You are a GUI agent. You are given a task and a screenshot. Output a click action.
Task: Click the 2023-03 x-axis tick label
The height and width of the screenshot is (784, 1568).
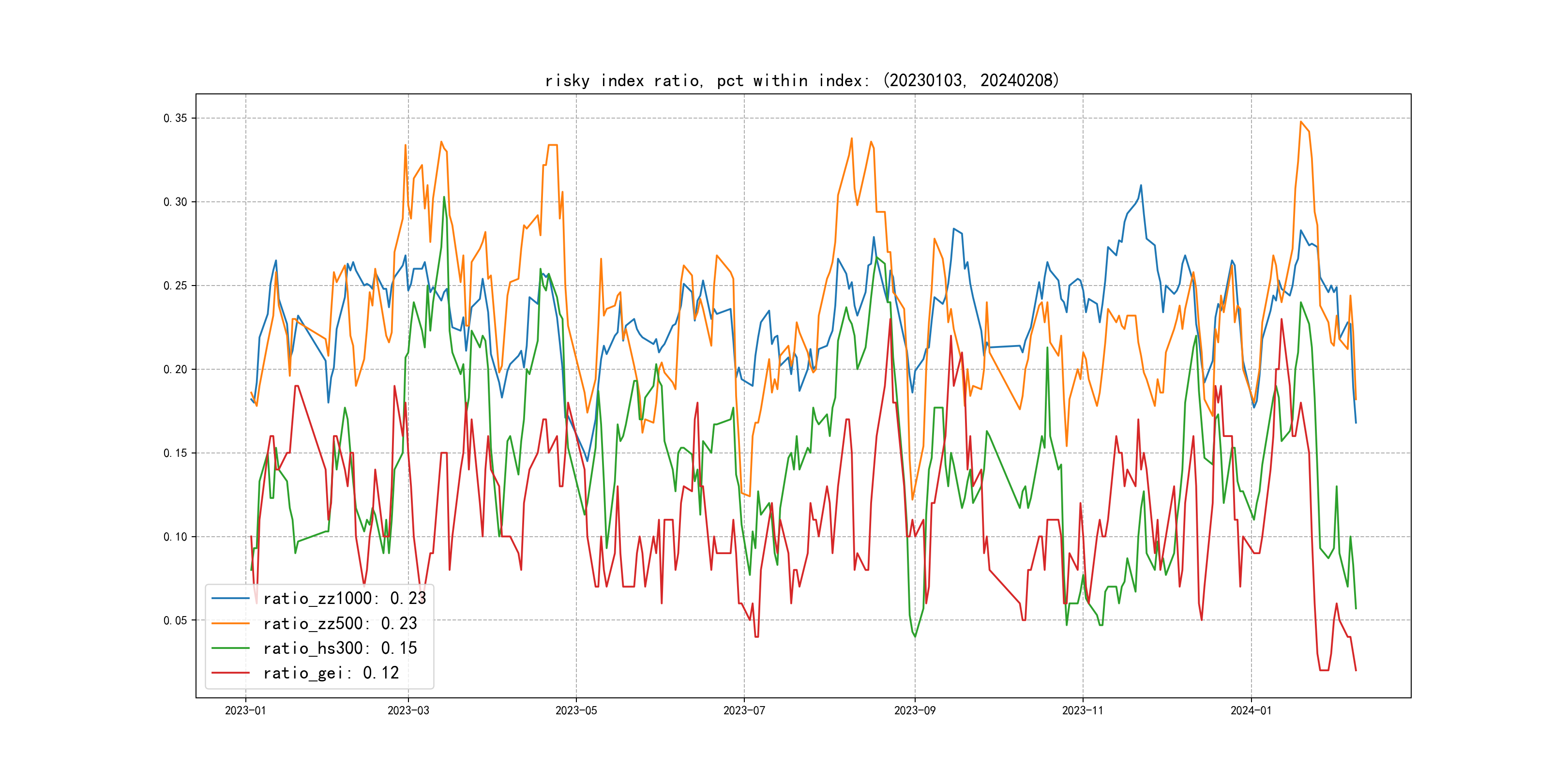[x=408, y=710]
